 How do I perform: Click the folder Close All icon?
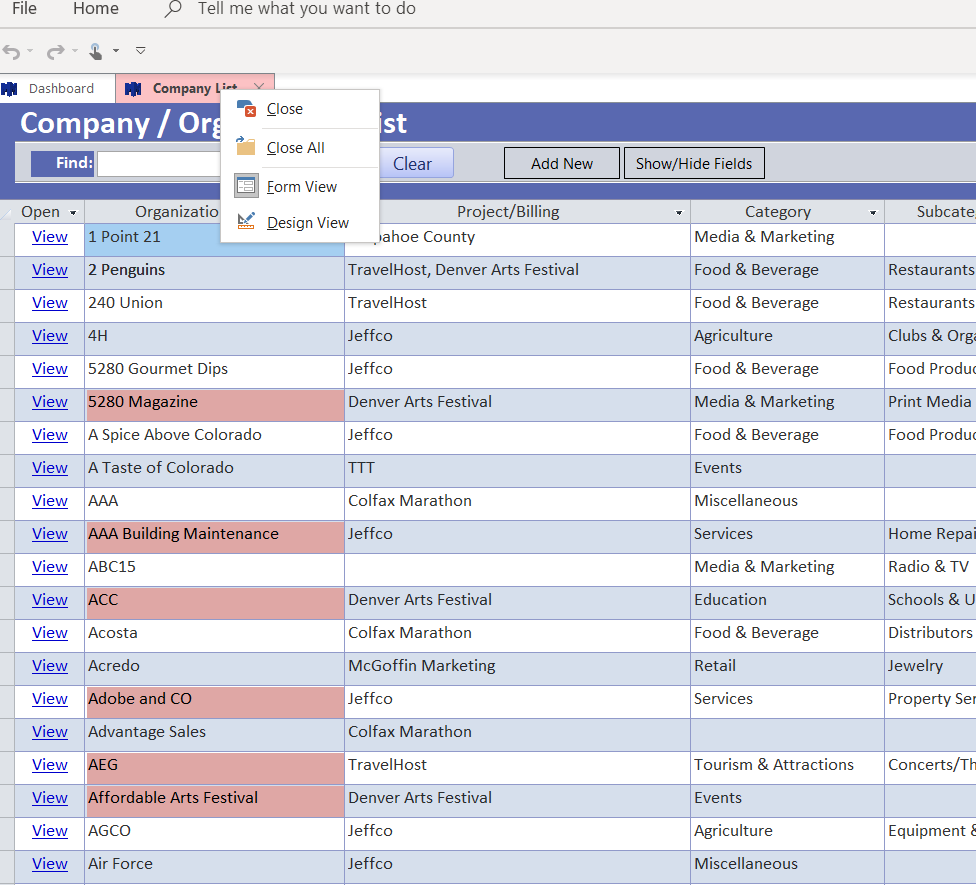(246, 147)
